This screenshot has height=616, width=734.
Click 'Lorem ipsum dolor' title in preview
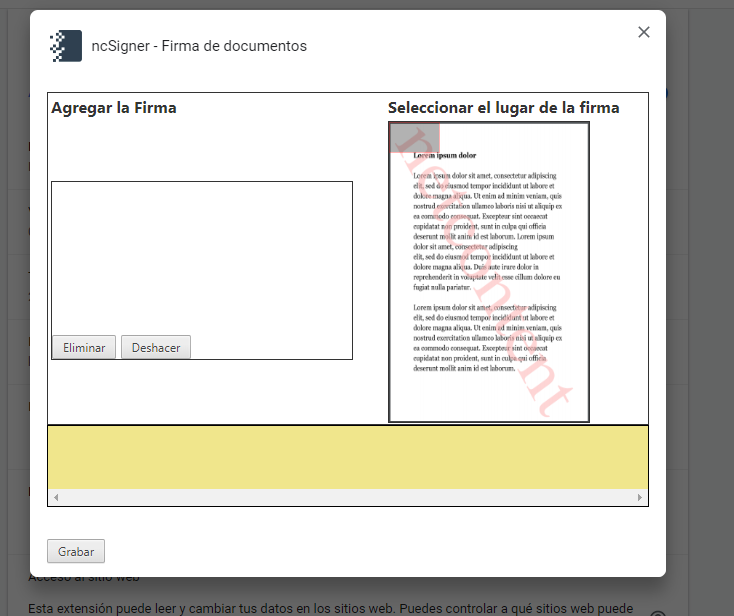[x=445, y=155]
